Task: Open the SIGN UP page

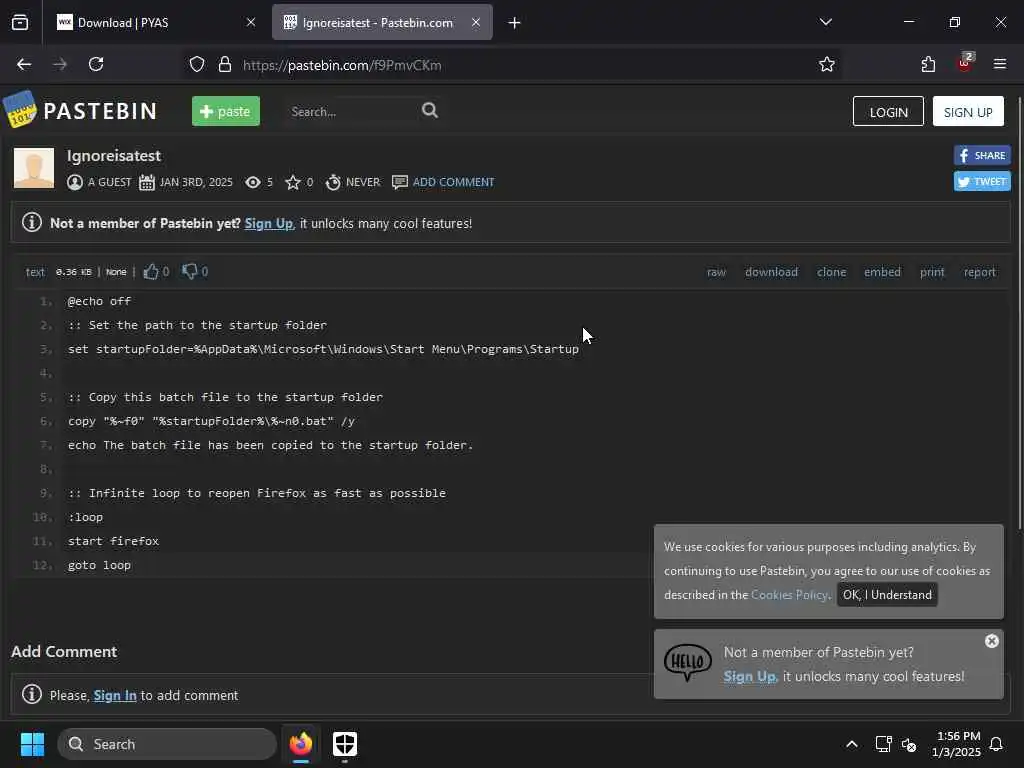Action: point(968,112)
